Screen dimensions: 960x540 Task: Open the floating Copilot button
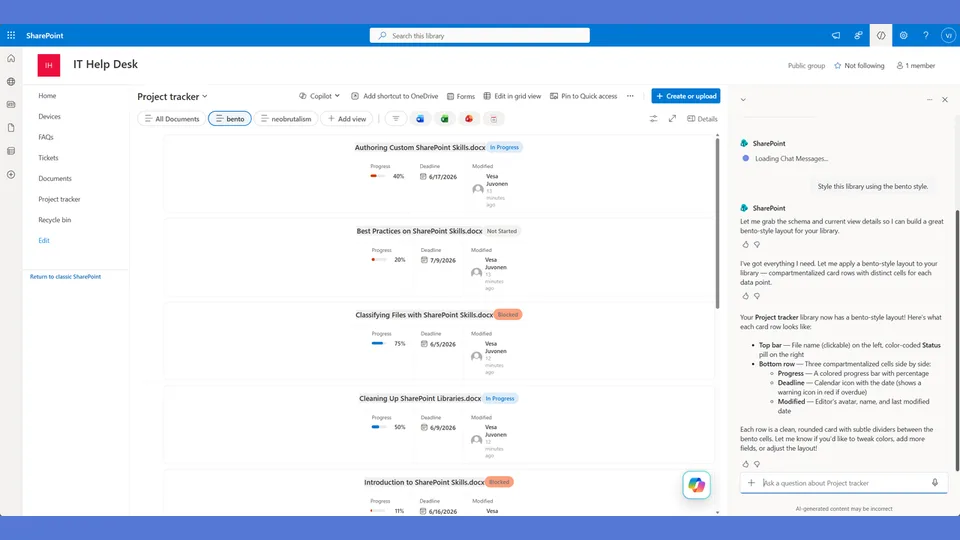click(697, 485)
